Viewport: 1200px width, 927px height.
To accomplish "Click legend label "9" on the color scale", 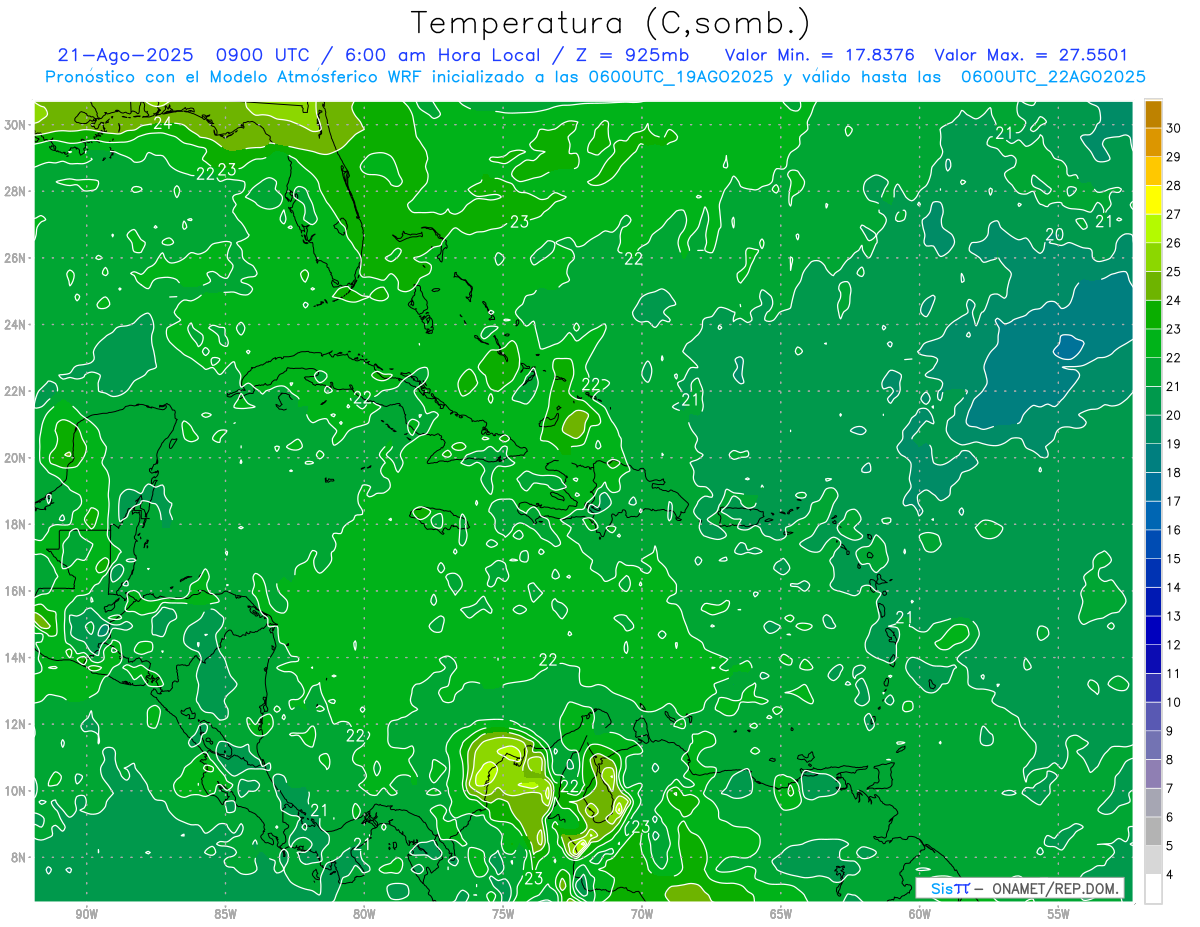I will (x=1170, y=731).
